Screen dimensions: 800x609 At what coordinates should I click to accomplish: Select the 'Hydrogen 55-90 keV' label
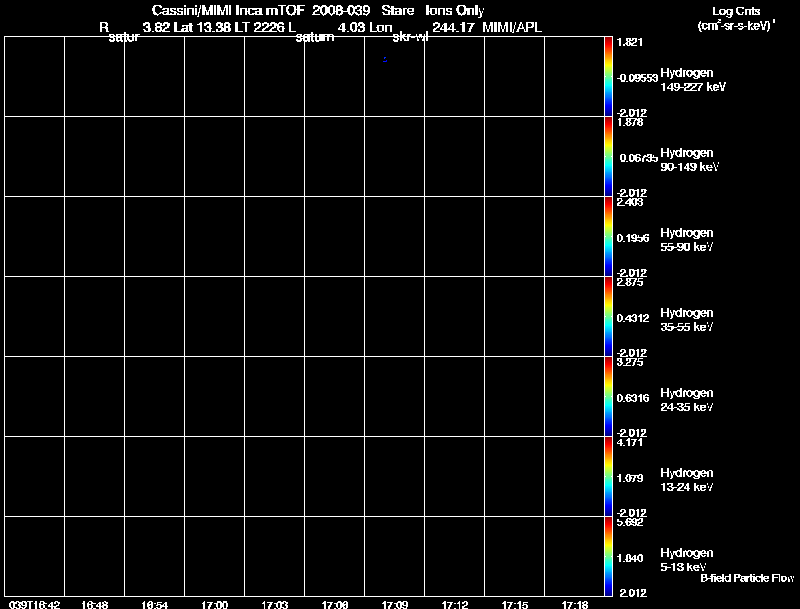coord(687,240)
